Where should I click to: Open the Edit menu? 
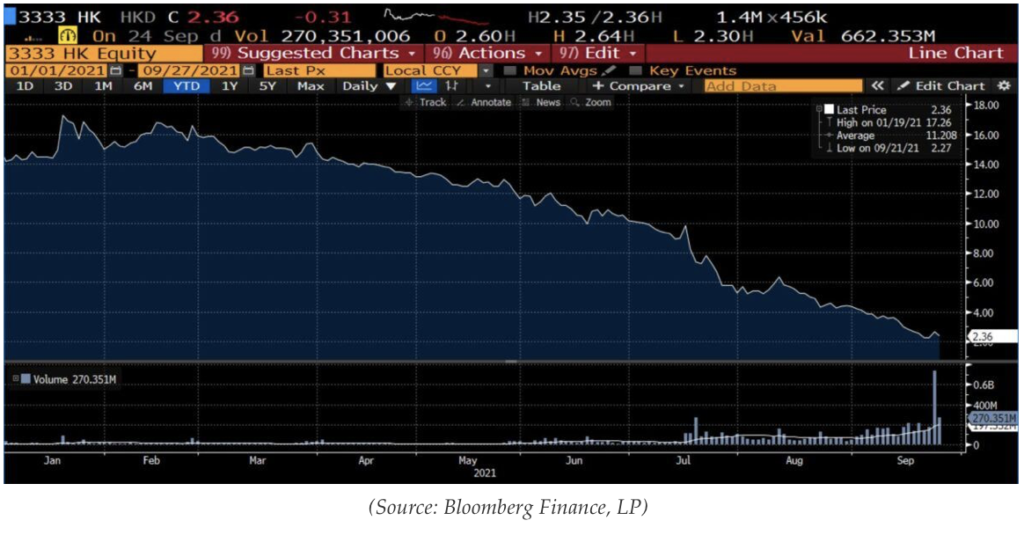click(598, 53)
